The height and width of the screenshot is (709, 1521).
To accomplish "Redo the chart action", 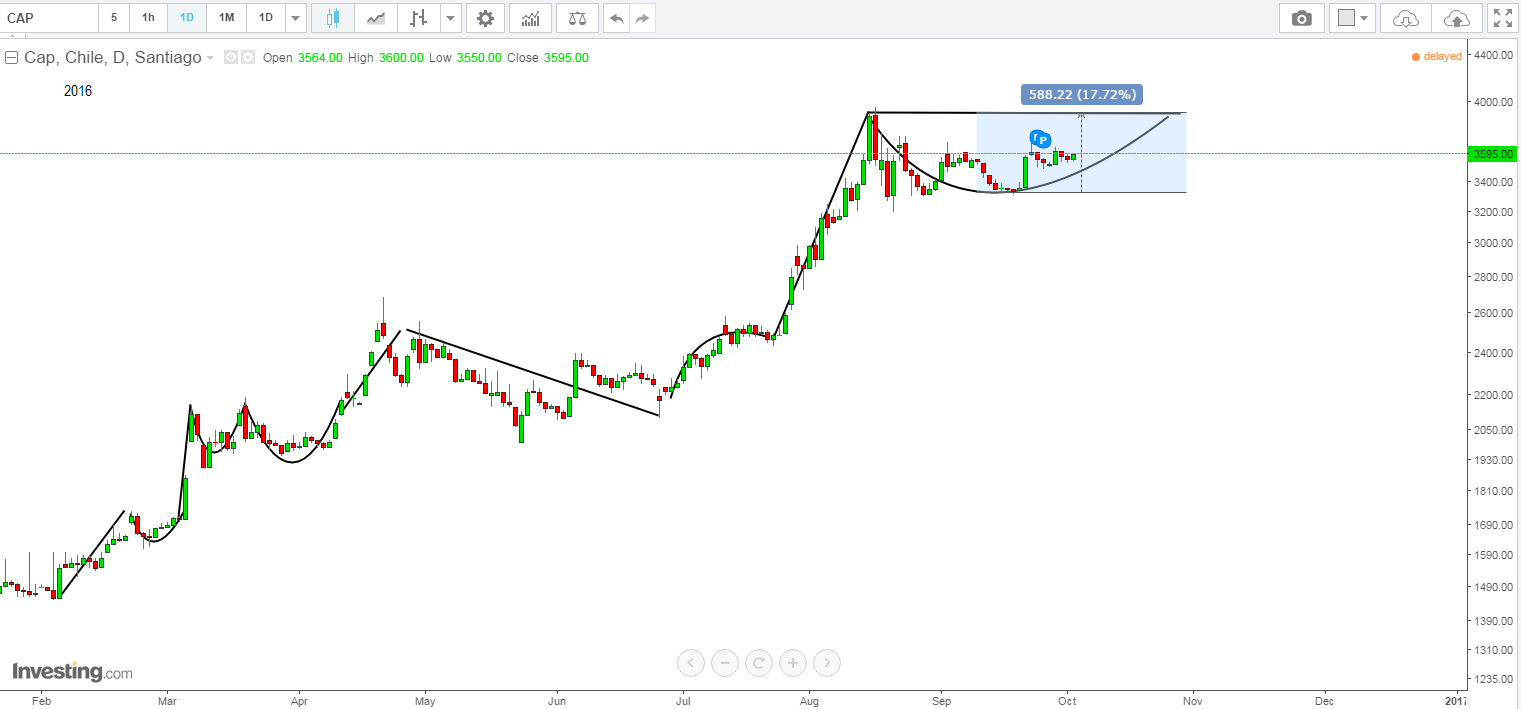I will pyautogui.click(x=643, y=18).
